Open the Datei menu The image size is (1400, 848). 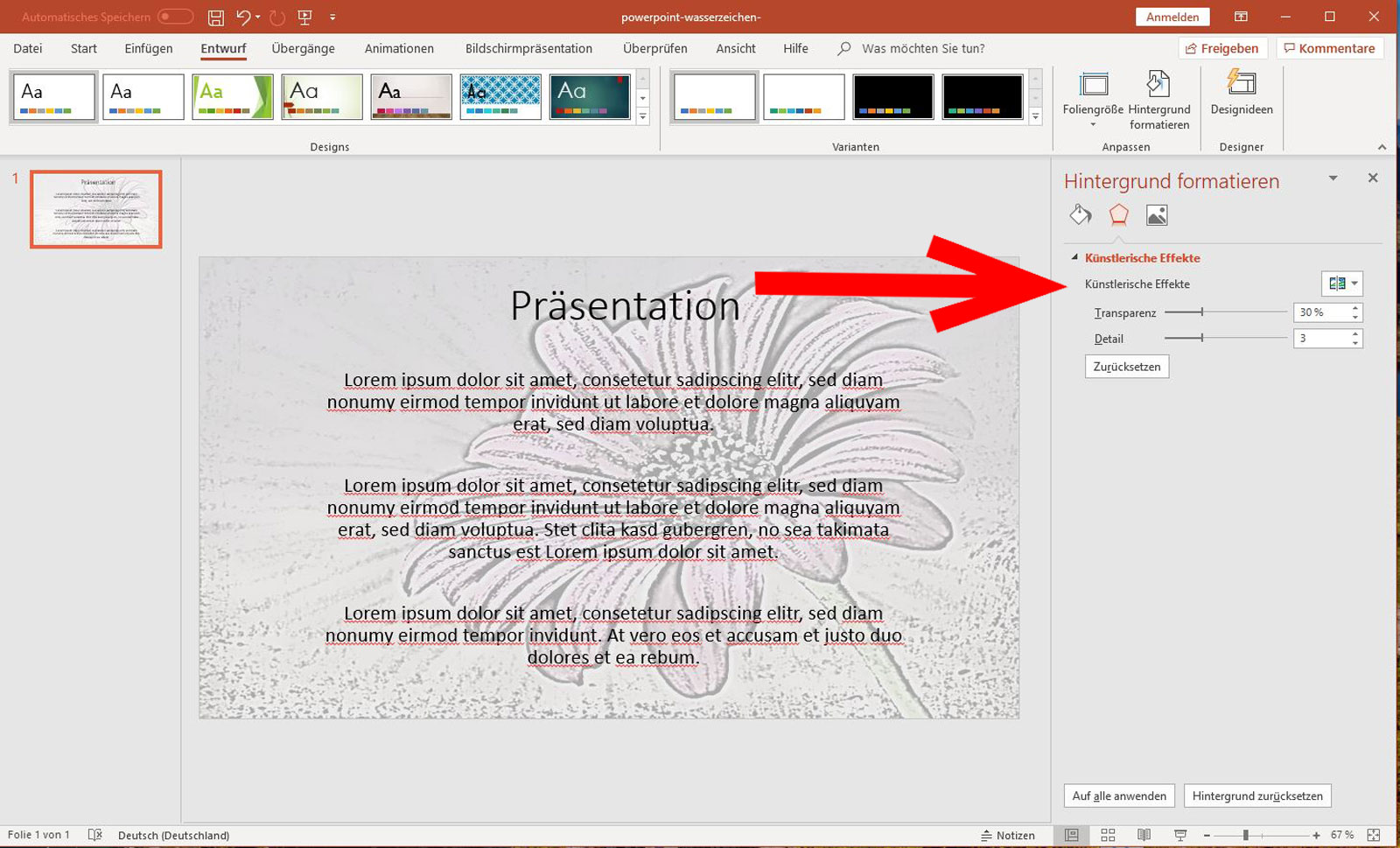click(27, 48)
